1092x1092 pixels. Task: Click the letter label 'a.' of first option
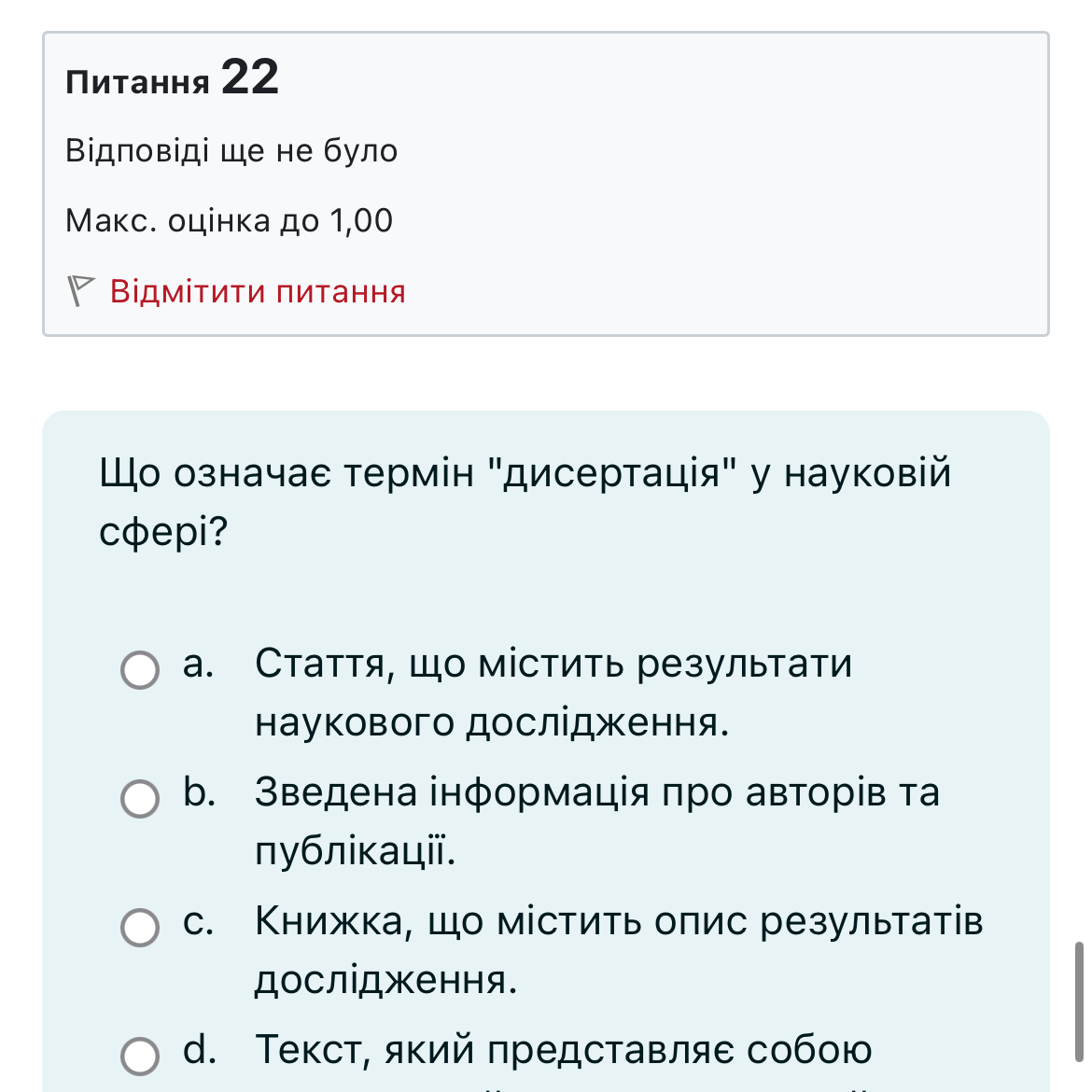pyautogui.click(x=199, y=664)
